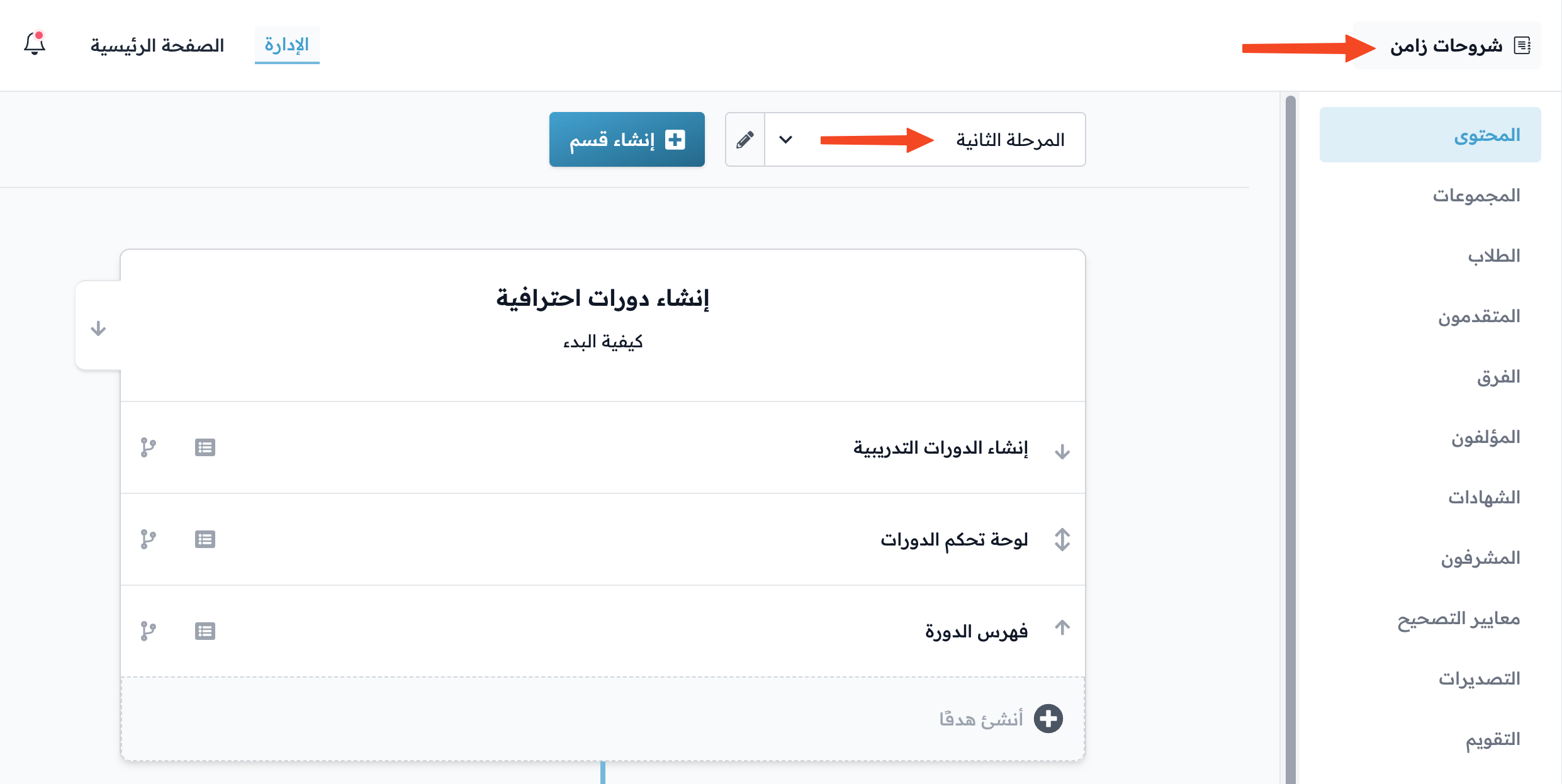Open the المرحلة الثانية dropdown chevron
The width and height of the screenshot is (1562, 784).
785,140
